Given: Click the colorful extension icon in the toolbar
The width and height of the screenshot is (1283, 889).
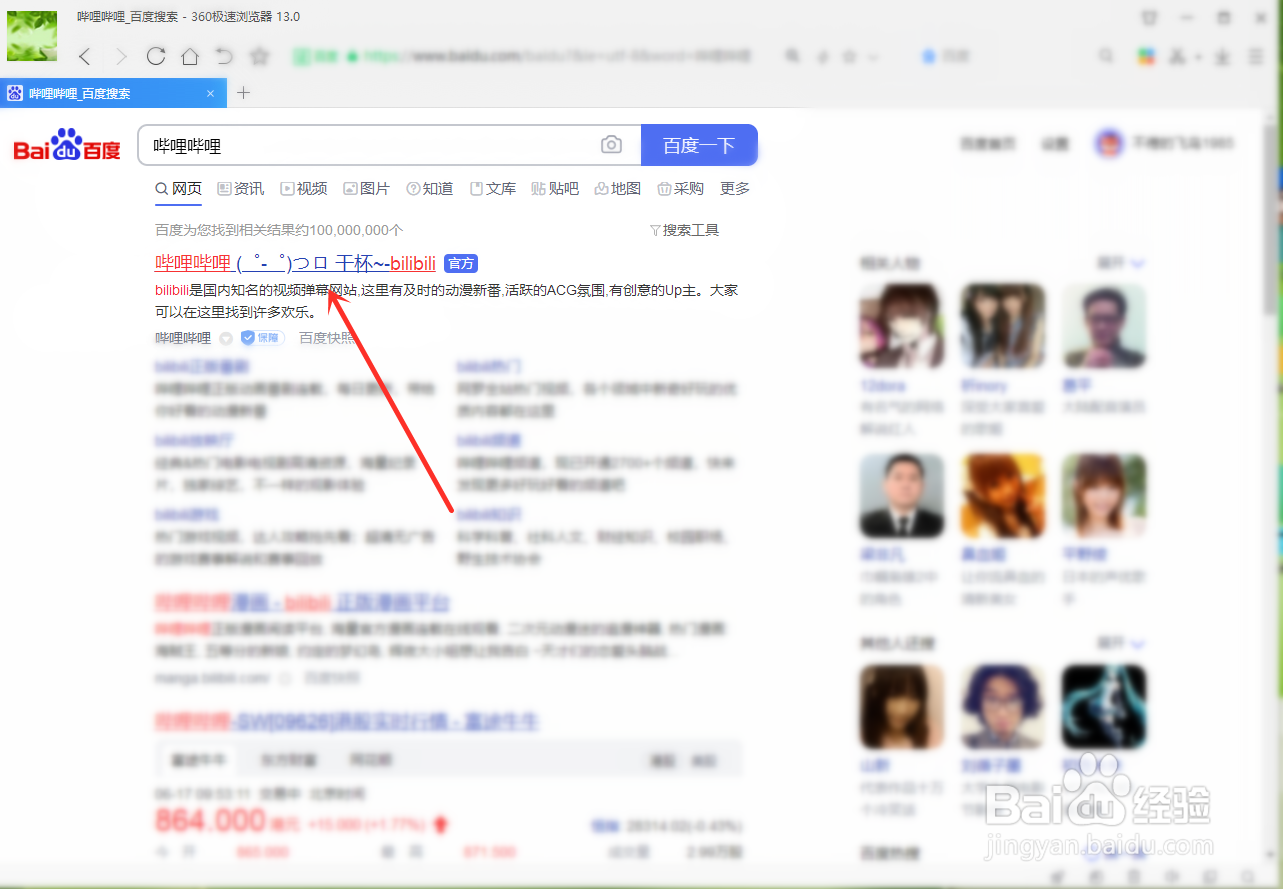Looking at the screenshot, I should [x=1145, y=57].
